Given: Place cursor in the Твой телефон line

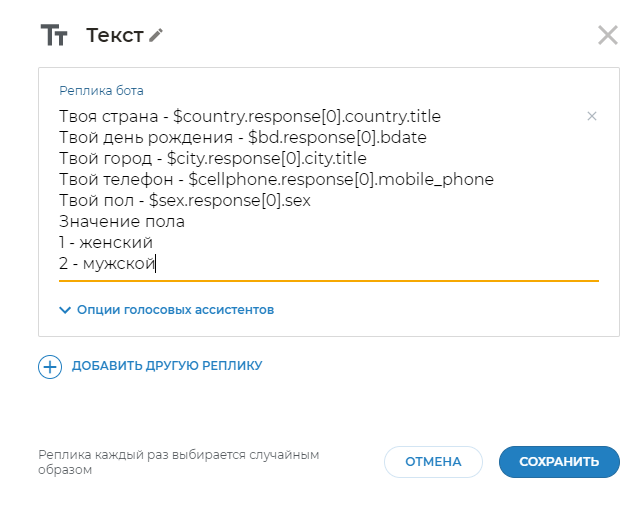Looking at the screenshot, I should point(276,180).
